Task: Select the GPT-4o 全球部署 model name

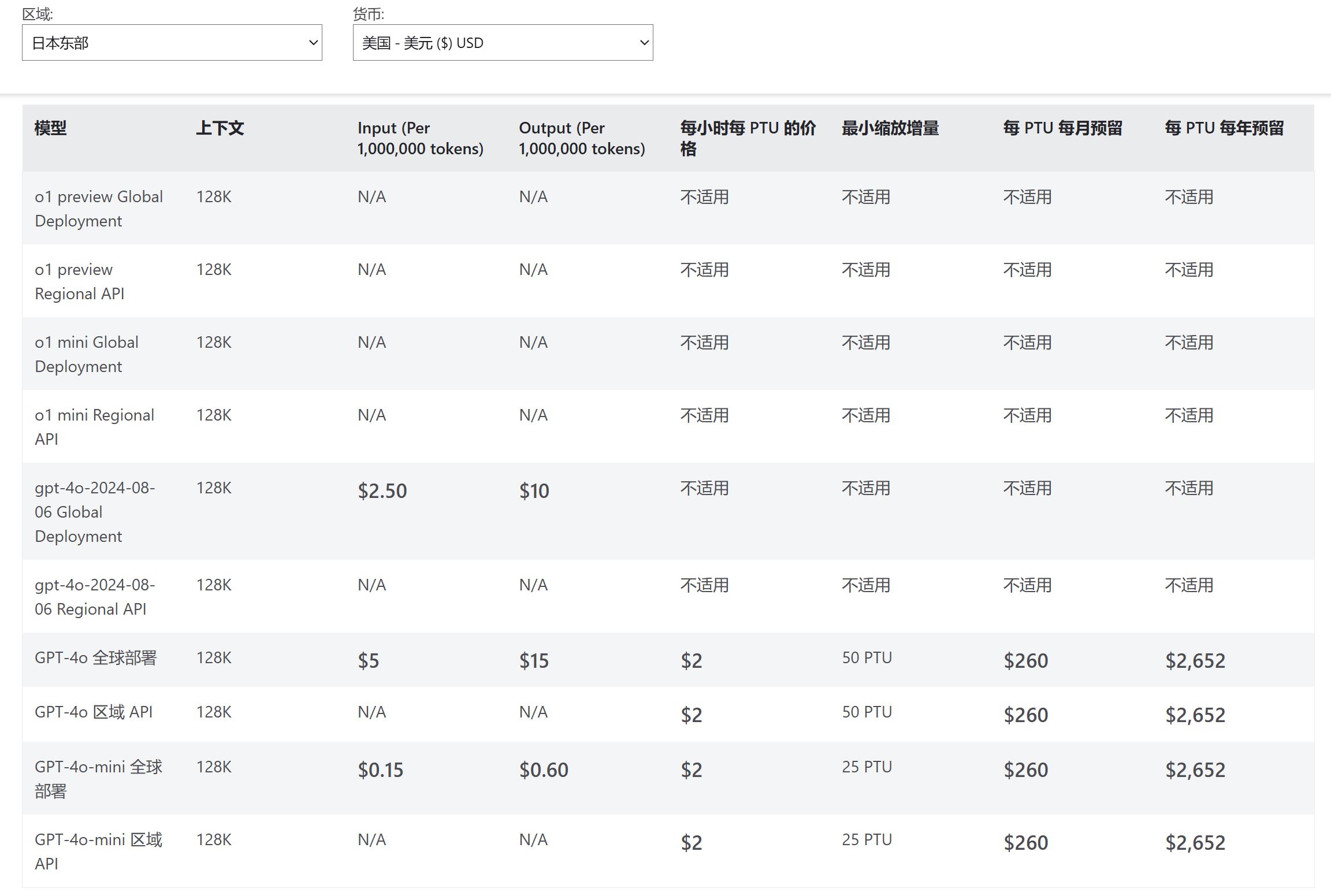Action: coord(96,658)
